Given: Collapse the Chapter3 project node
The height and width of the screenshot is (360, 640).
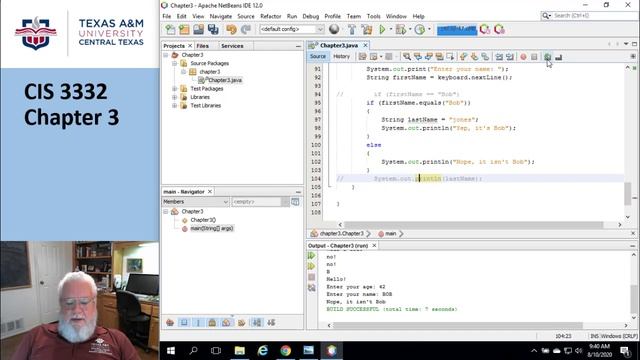Looking at the screenshot, I should pos(166,55).
